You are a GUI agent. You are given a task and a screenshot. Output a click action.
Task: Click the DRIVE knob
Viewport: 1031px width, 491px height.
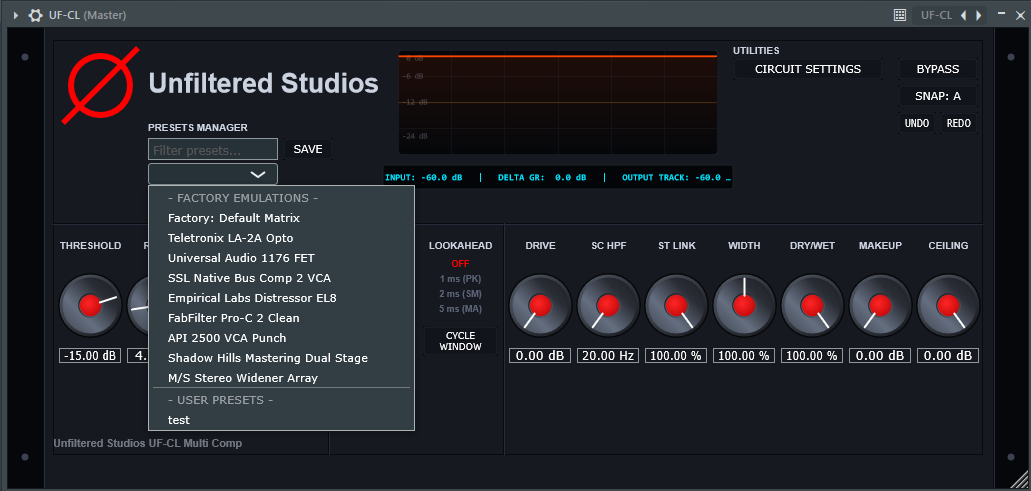tap(540, 306)
